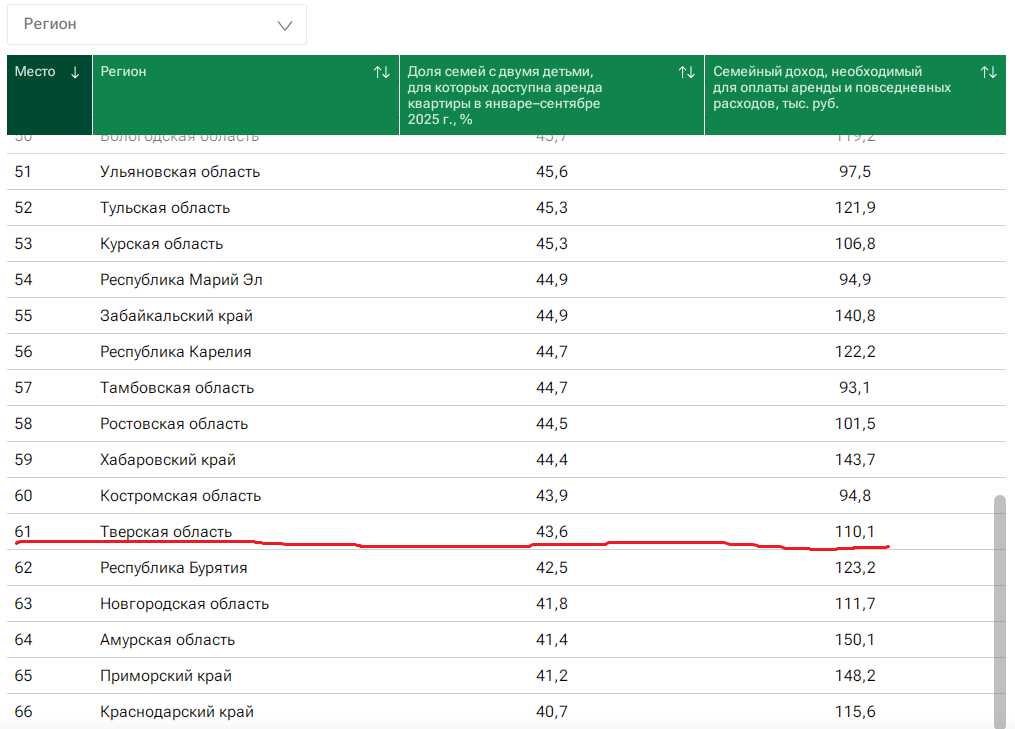Sort by share of families column icon
1015x729 pixels.
[686, 72]
